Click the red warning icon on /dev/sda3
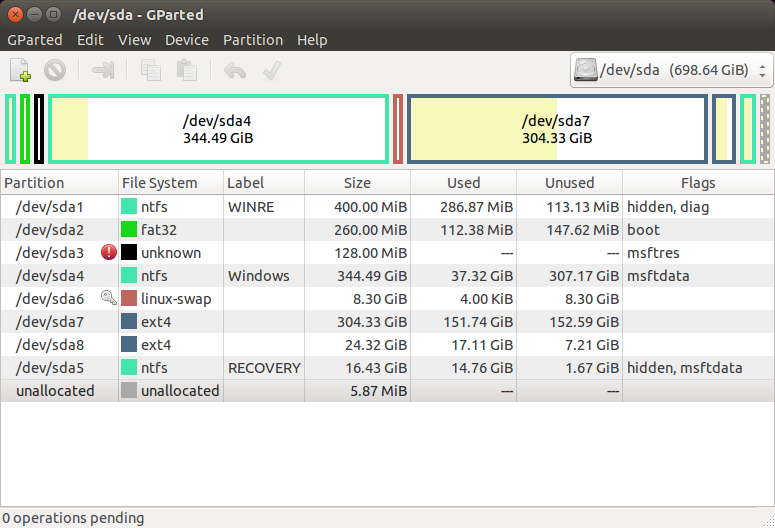 [x=109, y=253]
